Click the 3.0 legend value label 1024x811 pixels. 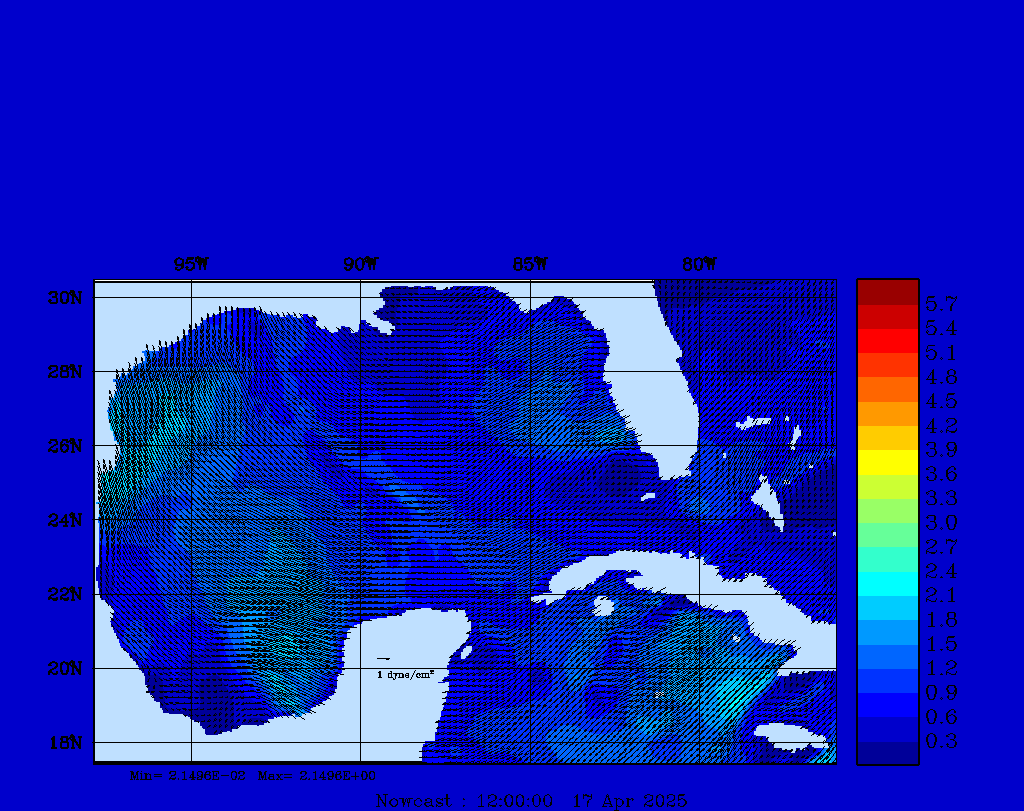pyautogui.click(x=941, y=522)
